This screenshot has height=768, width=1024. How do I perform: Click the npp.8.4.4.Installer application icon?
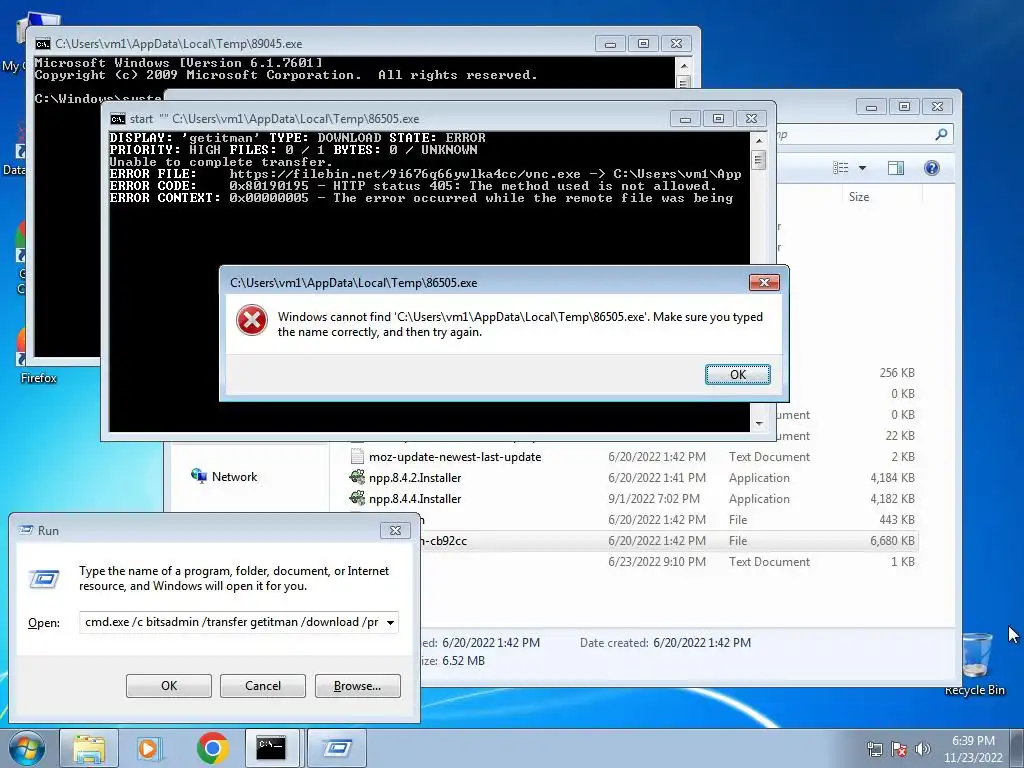tap(357, 498)
